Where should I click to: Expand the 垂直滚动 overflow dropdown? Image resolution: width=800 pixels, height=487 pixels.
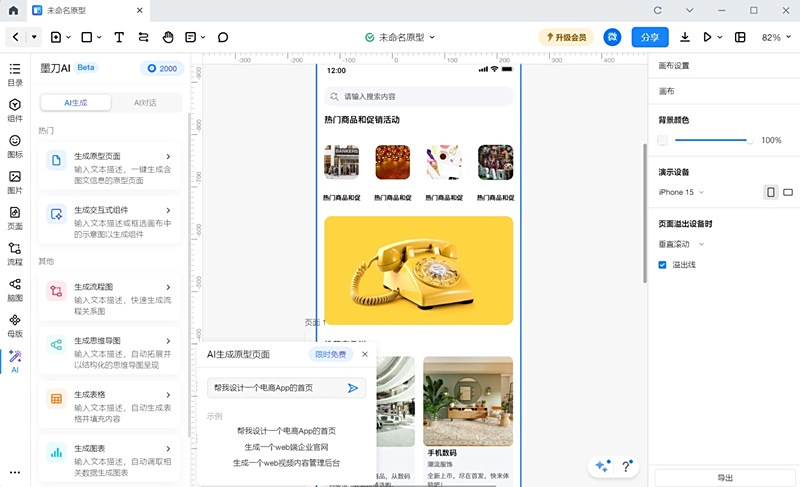tap(681, 243)
